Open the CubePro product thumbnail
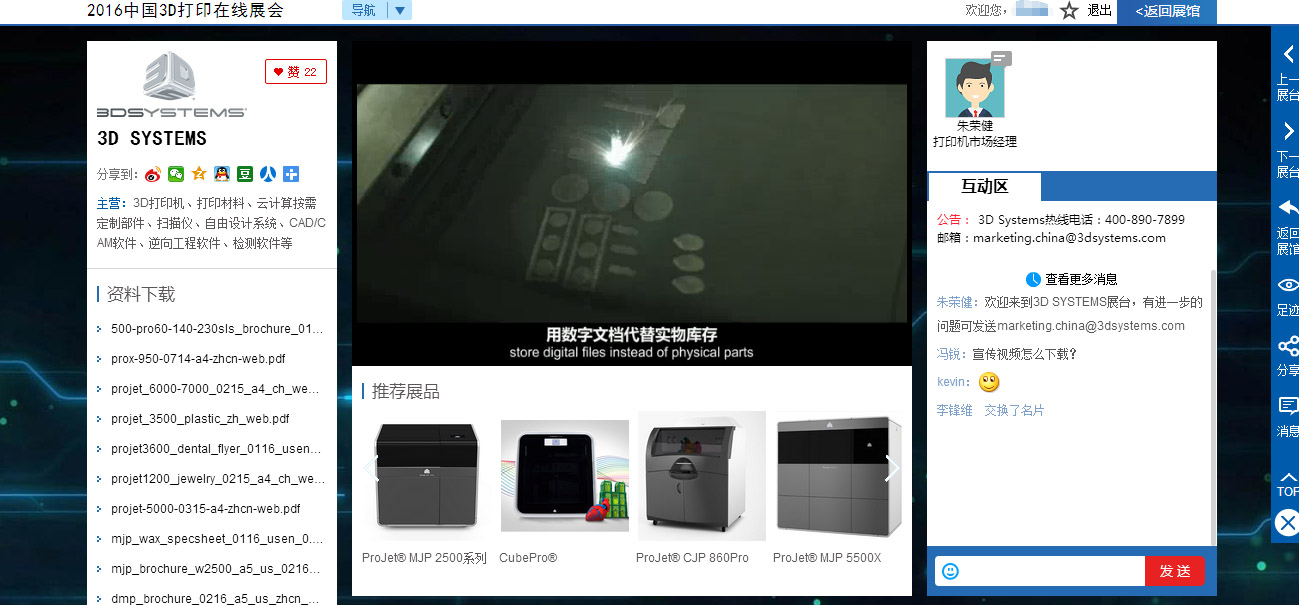1299x605 pixels. (565, 476)
